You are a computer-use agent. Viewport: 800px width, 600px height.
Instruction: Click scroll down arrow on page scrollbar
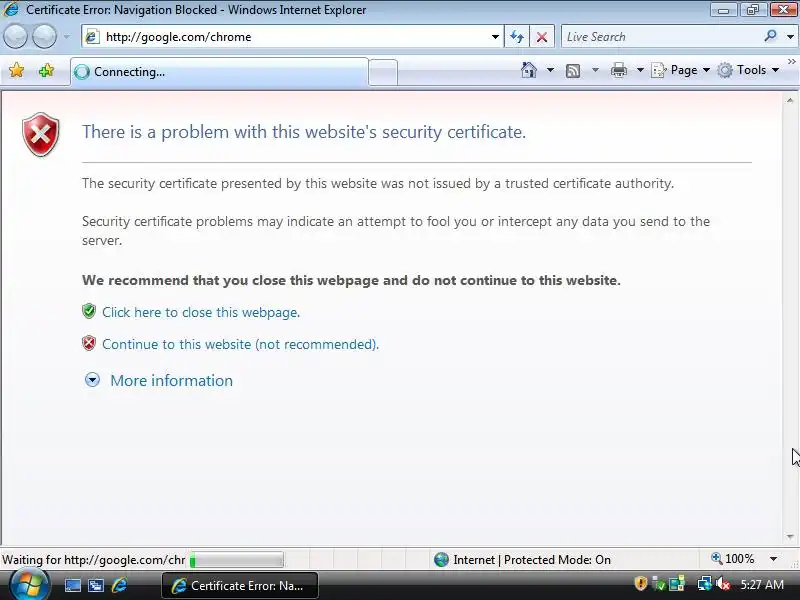point(790,536)
